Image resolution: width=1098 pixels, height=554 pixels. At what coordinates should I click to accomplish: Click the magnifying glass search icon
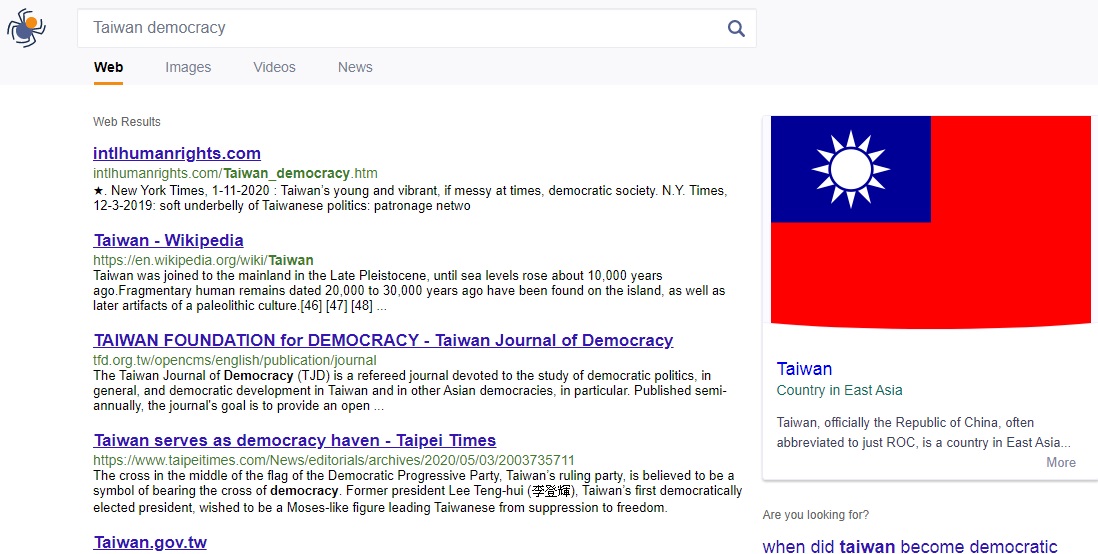coord(736,29)
